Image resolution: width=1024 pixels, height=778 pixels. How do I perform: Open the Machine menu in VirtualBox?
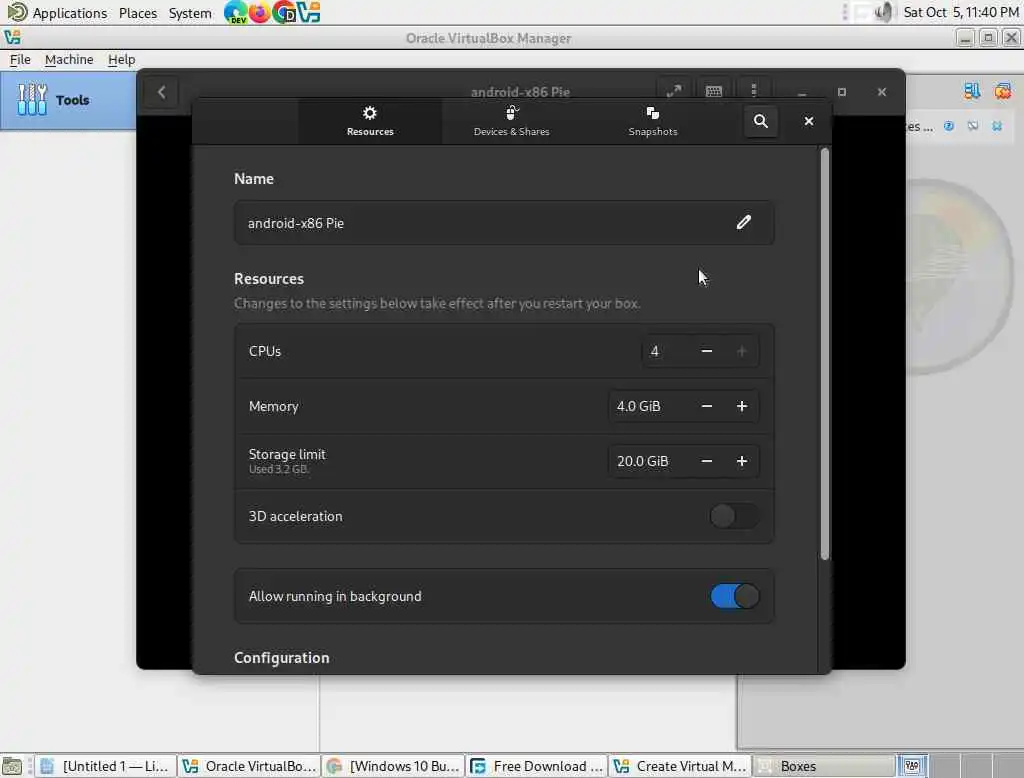(x=69, y=59)
